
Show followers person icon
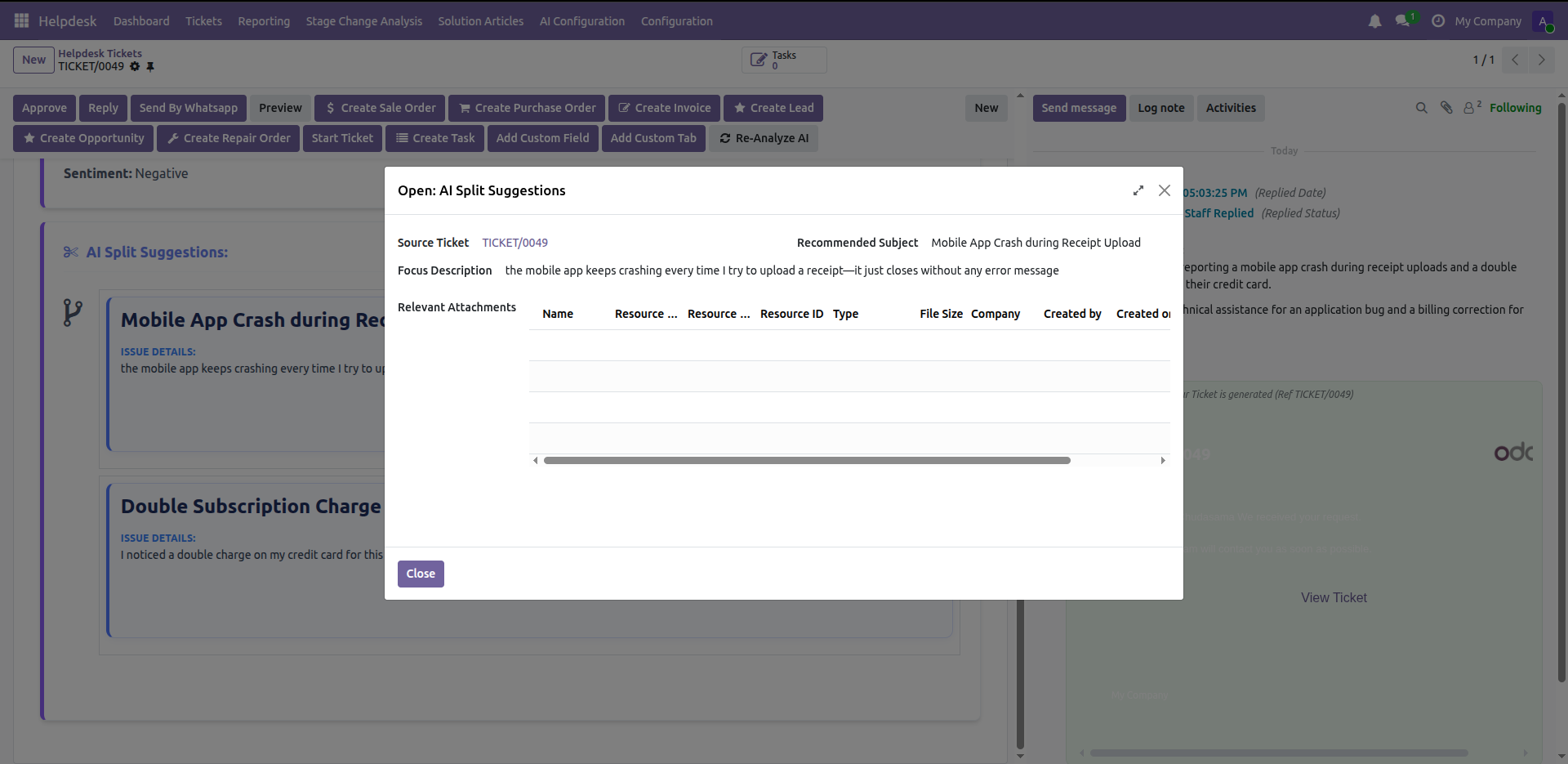pyautogui.click(x=1472, y=107)
